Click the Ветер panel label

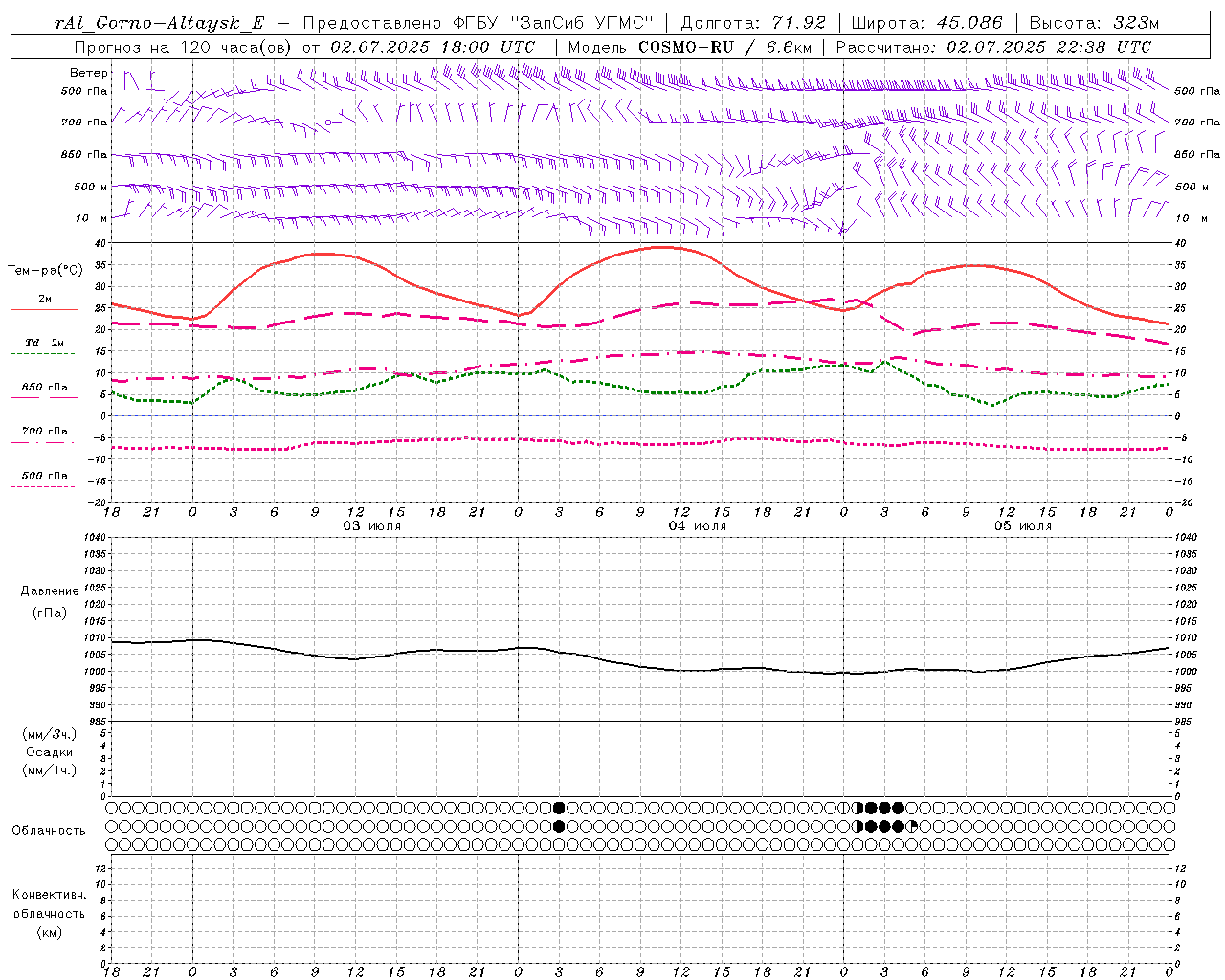click(89, 73)
